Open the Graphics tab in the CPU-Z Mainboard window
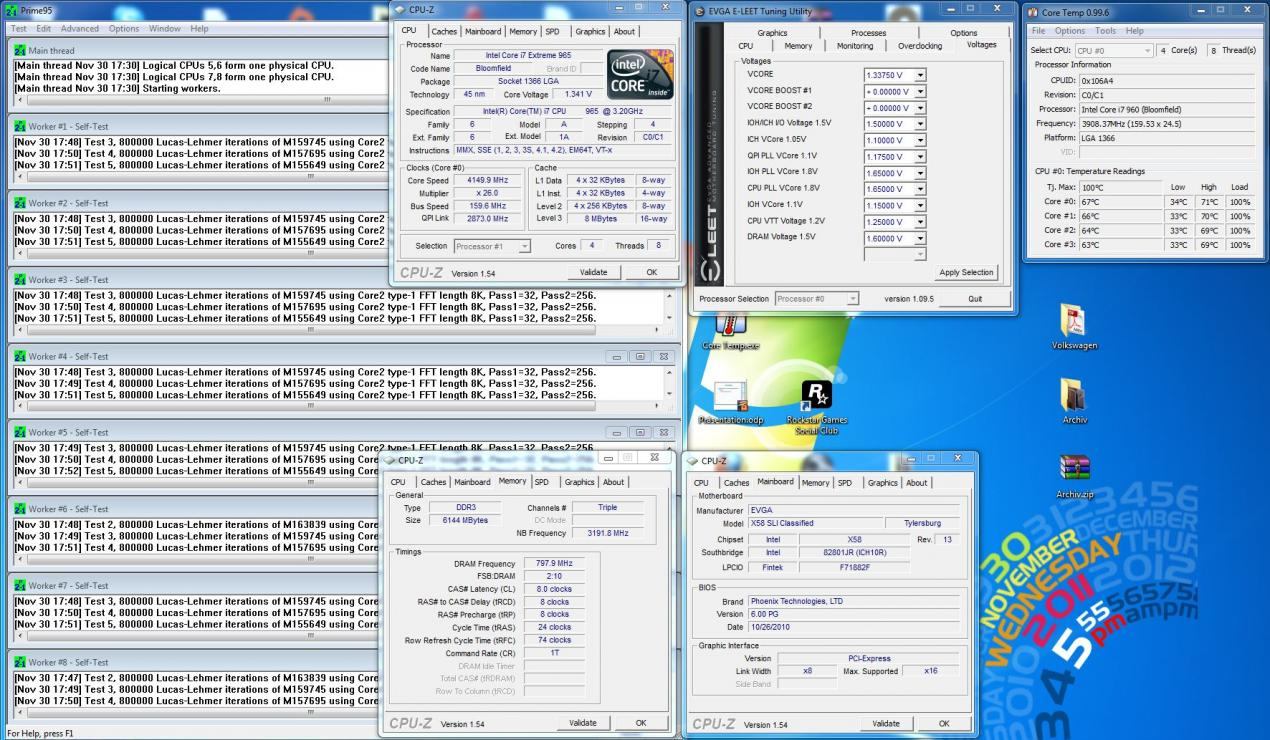Viewport: 1270px width, 740px height. [882, 482]
